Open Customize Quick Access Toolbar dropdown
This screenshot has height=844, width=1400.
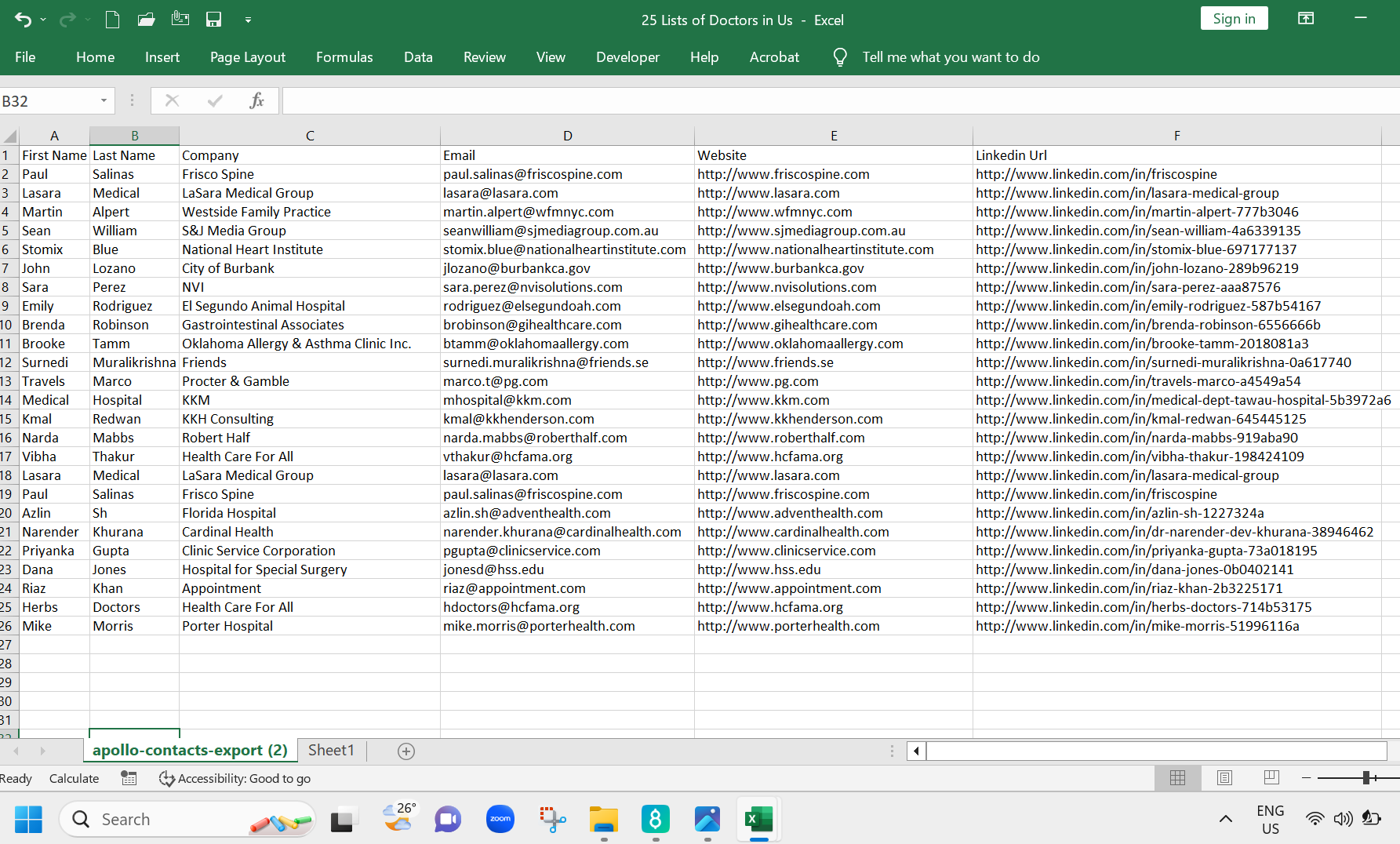248,20
